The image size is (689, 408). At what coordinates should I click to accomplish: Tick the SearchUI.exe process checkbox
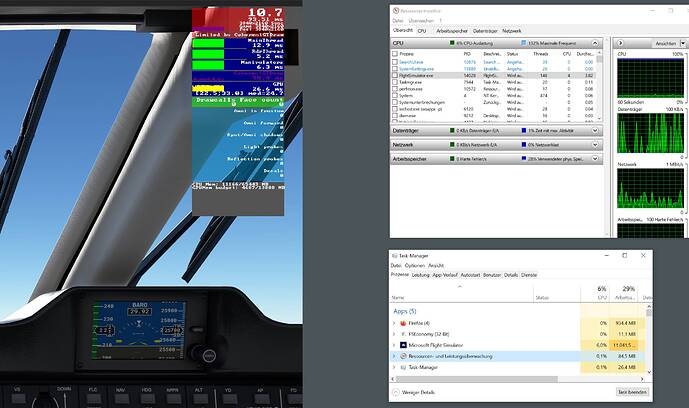395,60
